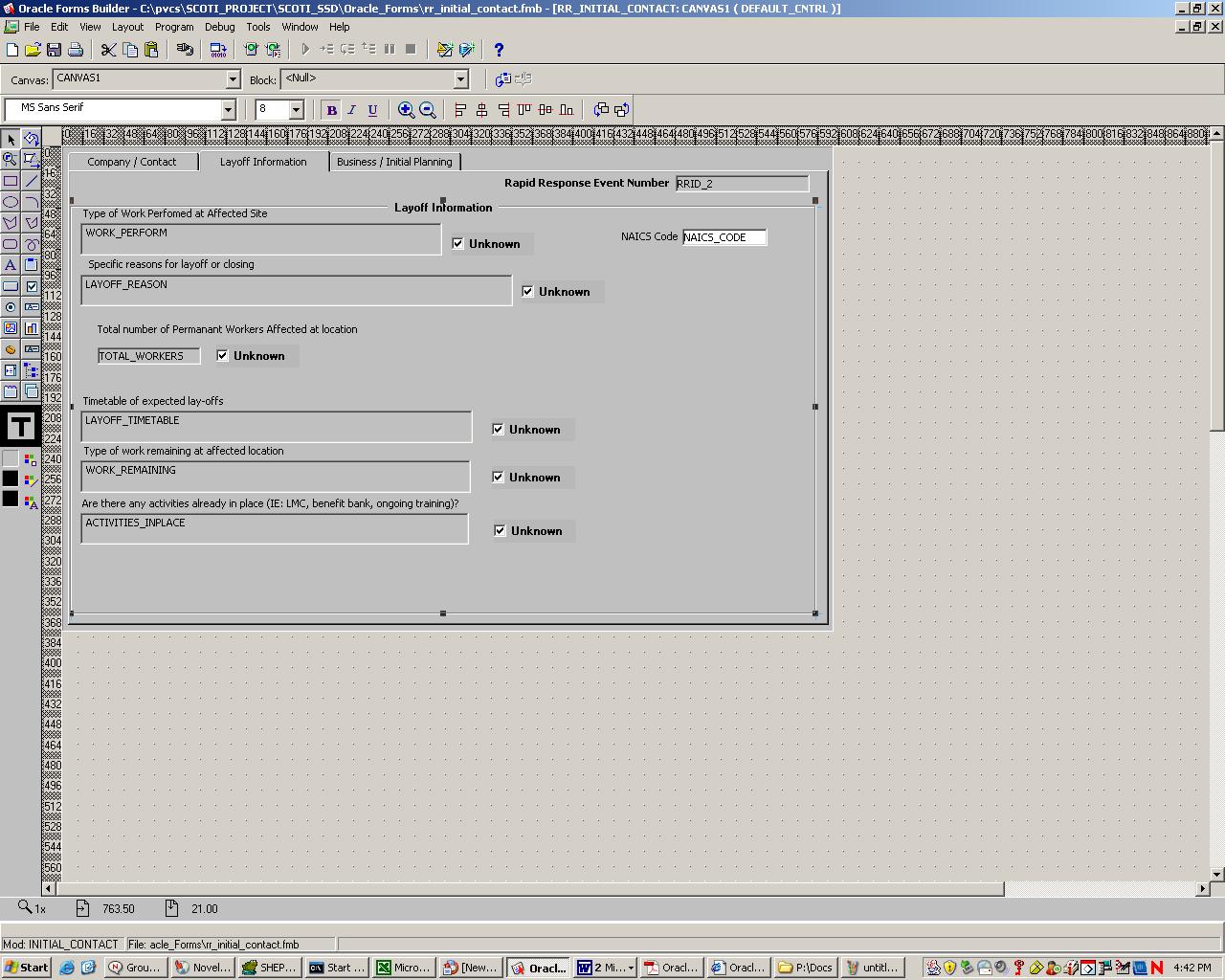Toggle Unknown checkbox beside WORK_REMAINING
1225x980 pixels.
[x=498, y=478]
